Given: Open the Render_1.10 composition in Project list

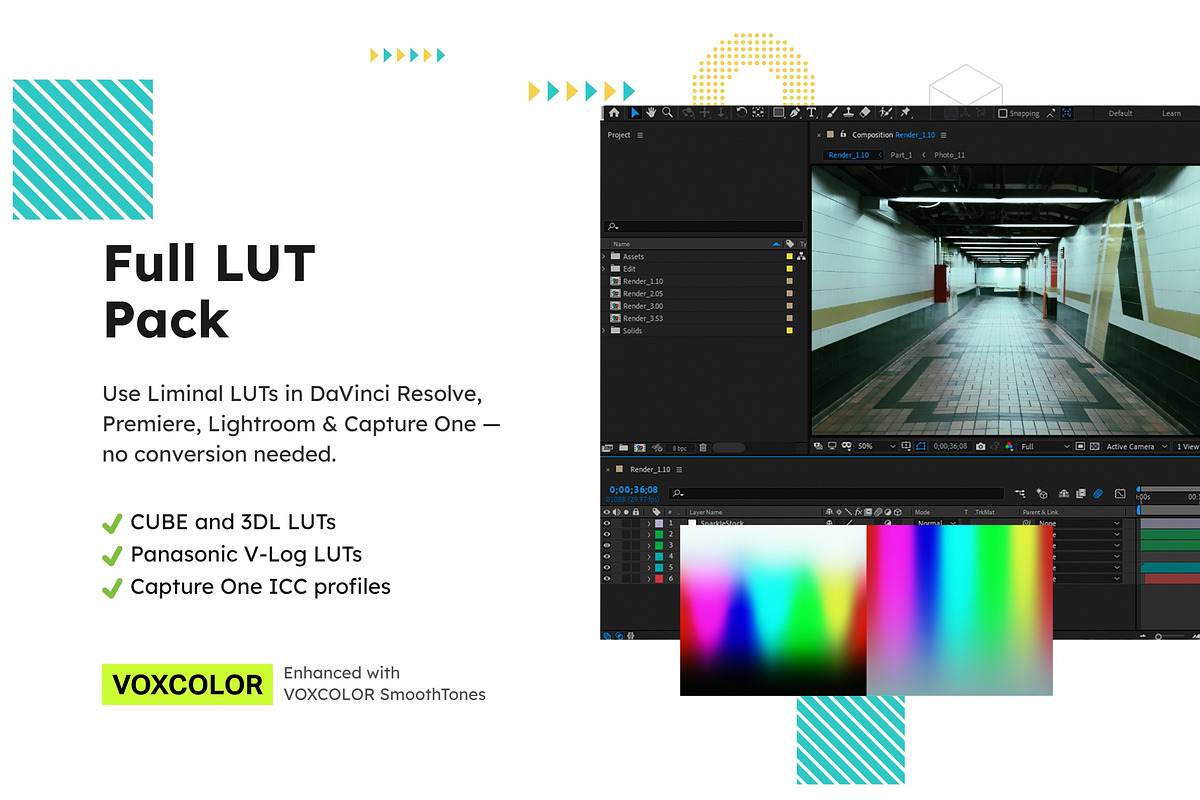Looking at the screenshot, I should (642, 282).
